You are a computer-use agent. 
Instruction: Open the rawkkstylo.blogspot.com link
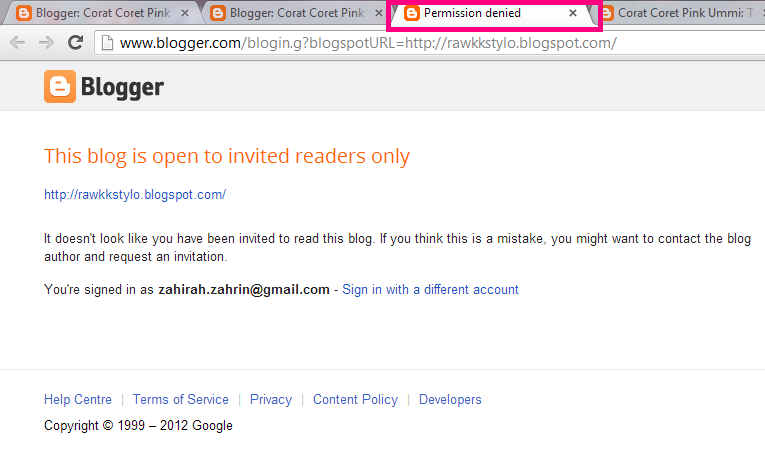(135, 195)
